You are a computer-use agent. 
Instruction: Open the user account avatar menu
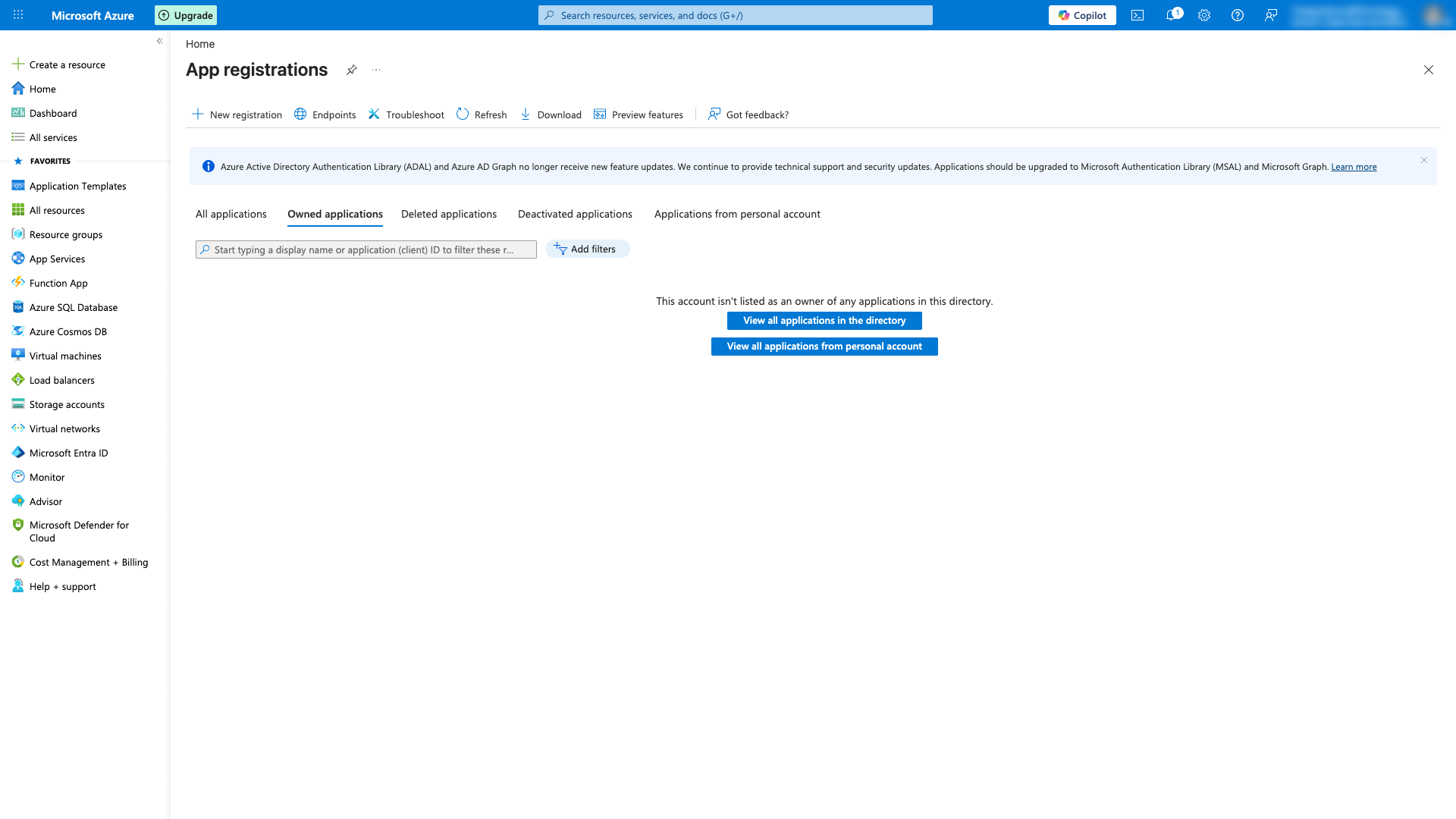point(1433,15)
